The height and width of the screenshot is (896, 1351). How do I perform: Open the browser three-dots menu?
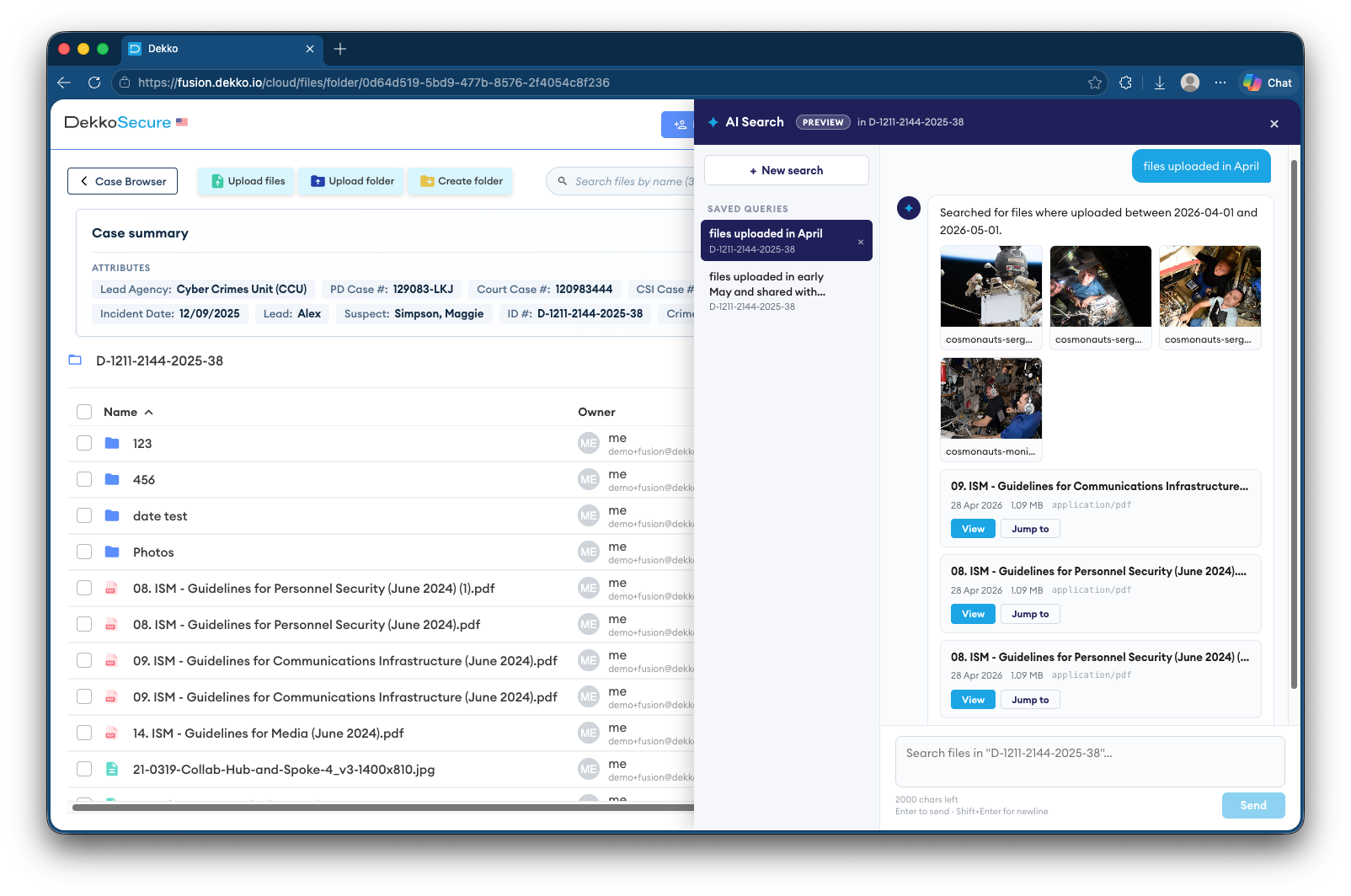point(1220,83)
